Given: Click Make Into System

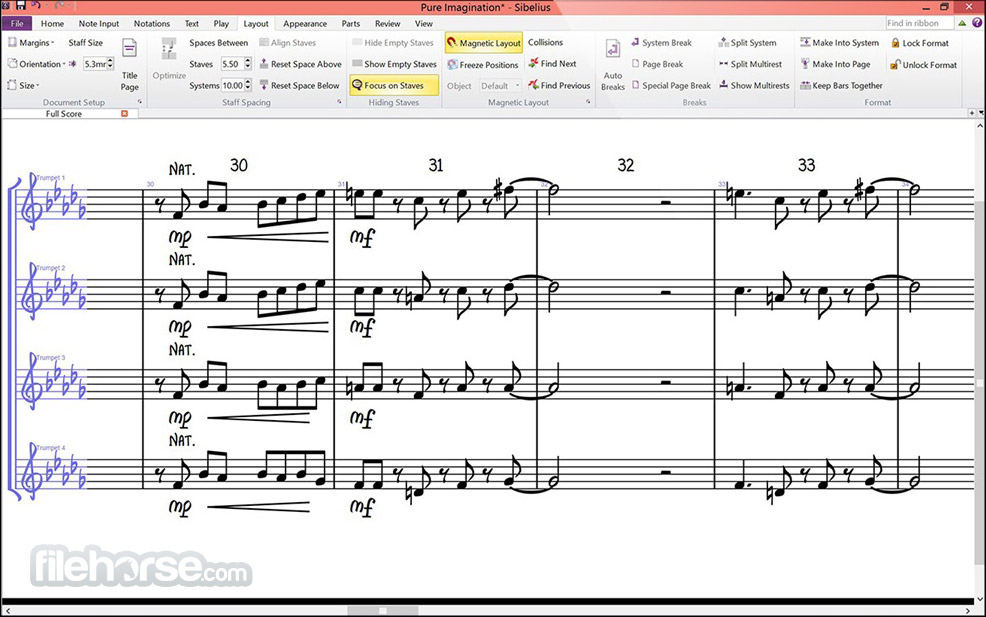Looking at the screenshot, I should (839, 43).
